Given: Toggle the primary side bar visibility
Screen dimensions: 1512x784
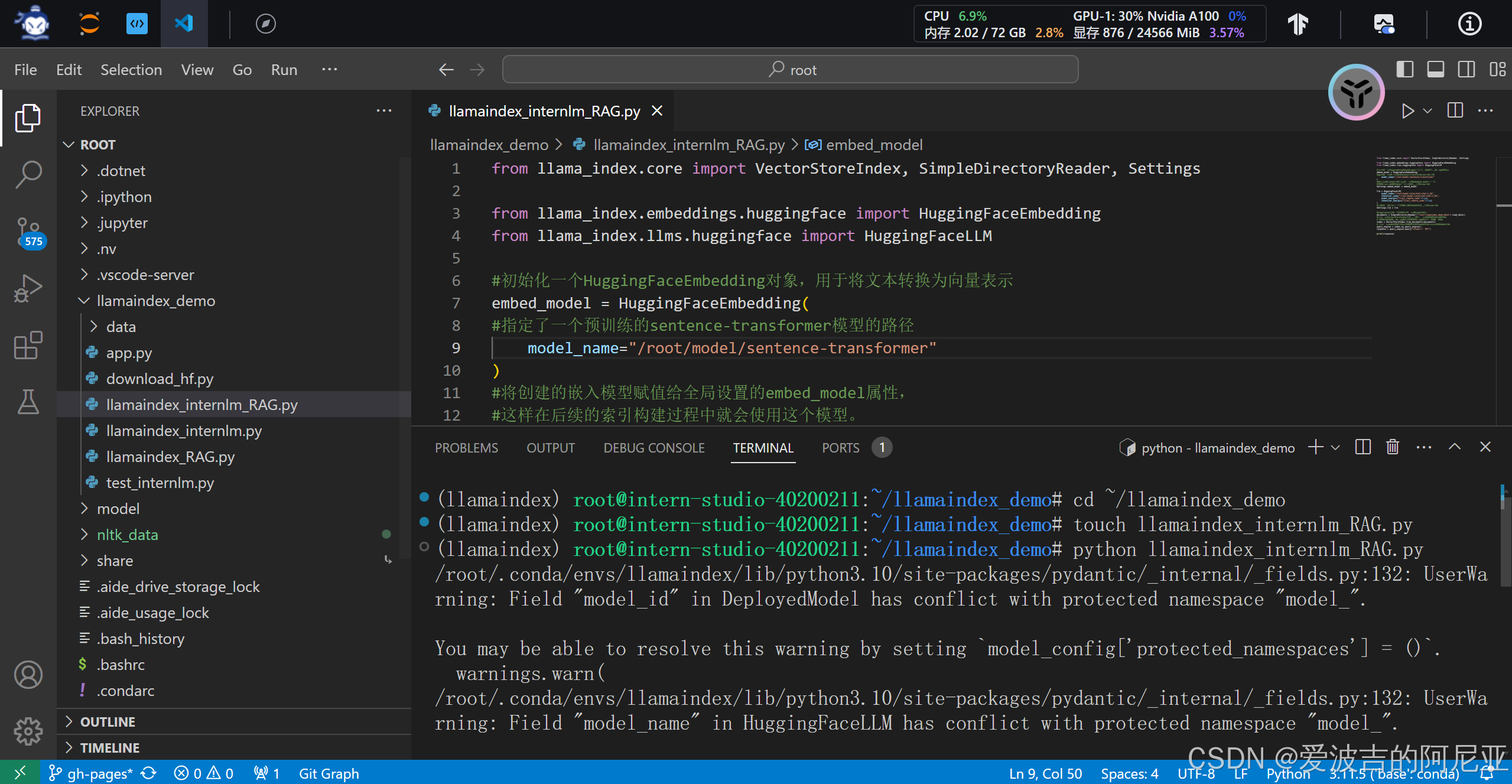Looking at the screenshot, I should tap(1404, 70).
